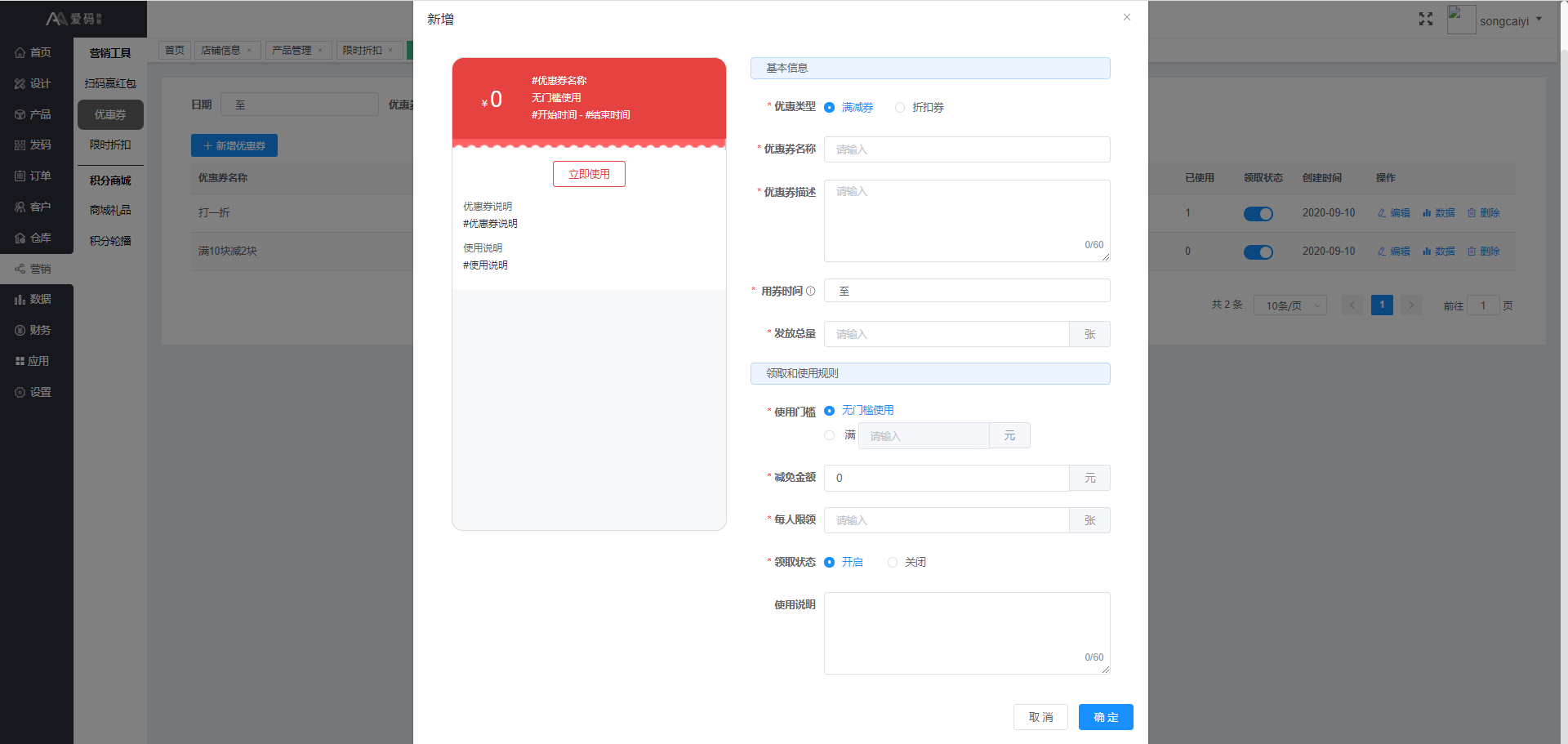Open the 财务 finance sidebar item
The height and width of the screenshot is (744, 1568).
33,330
